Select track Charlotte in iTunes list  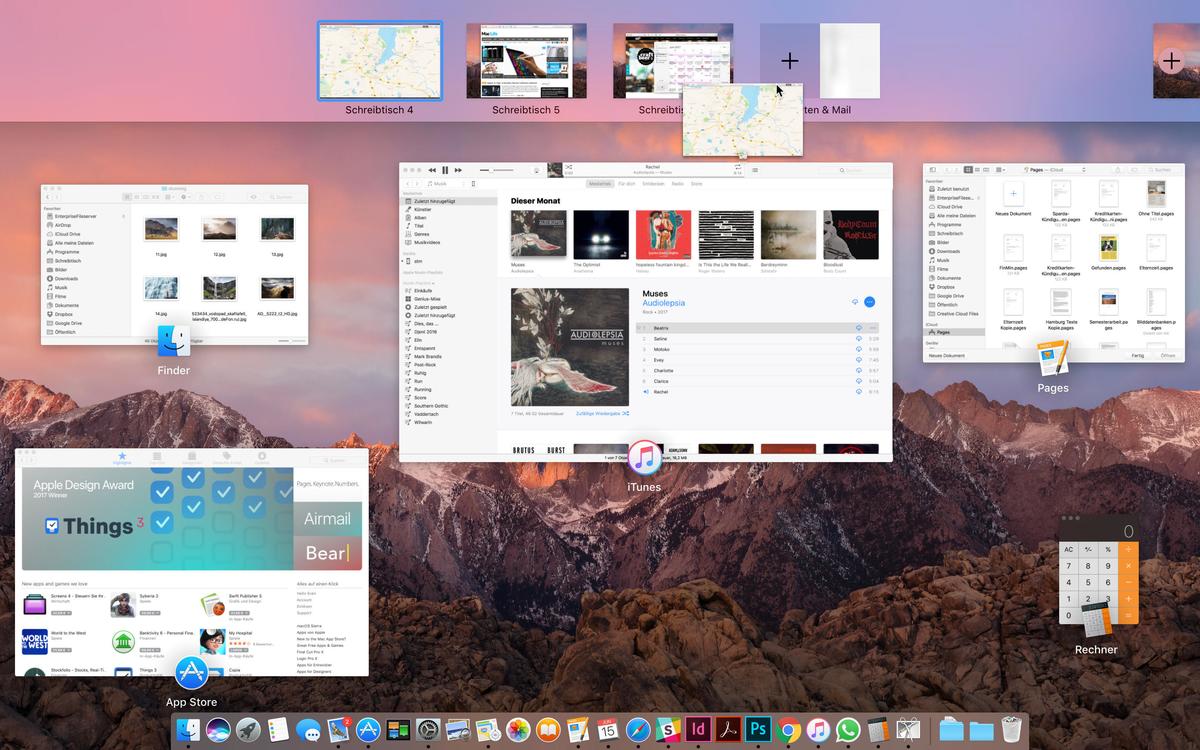click(x=759, y=370)
